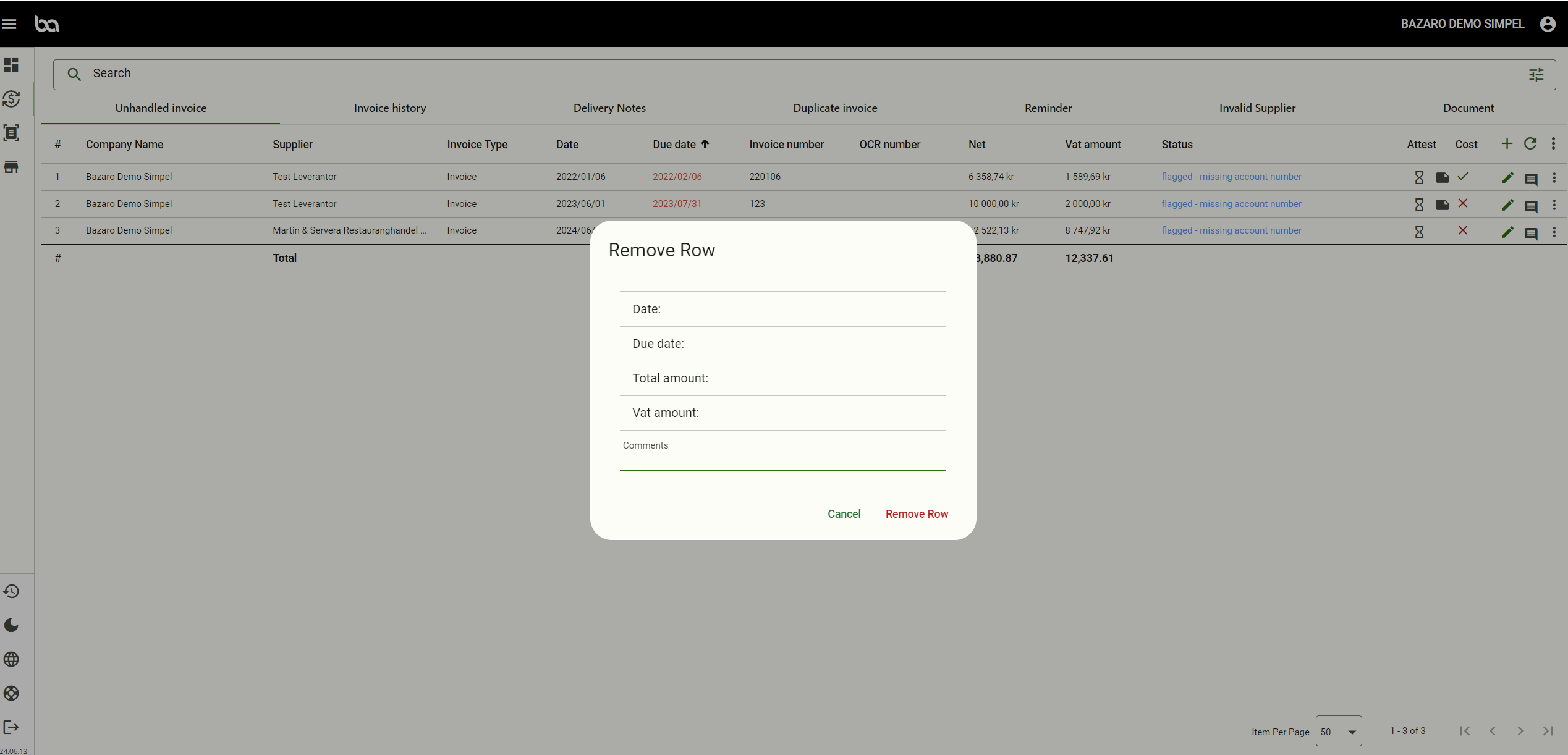Expand the Item Per Page dropdown
The width and height of the screenshot is (1568, 755).
click(1339, 732)
